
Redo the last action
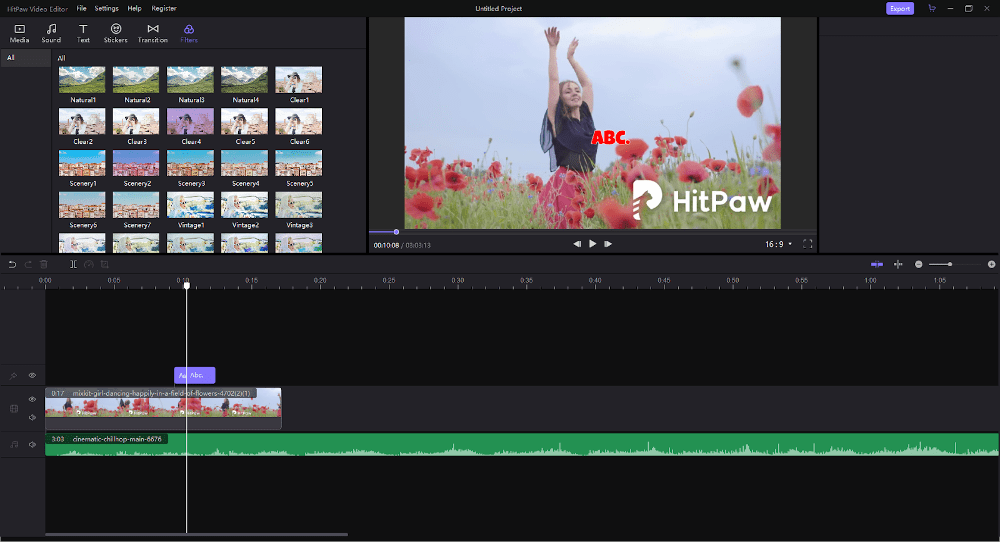(x=28, y=264)
